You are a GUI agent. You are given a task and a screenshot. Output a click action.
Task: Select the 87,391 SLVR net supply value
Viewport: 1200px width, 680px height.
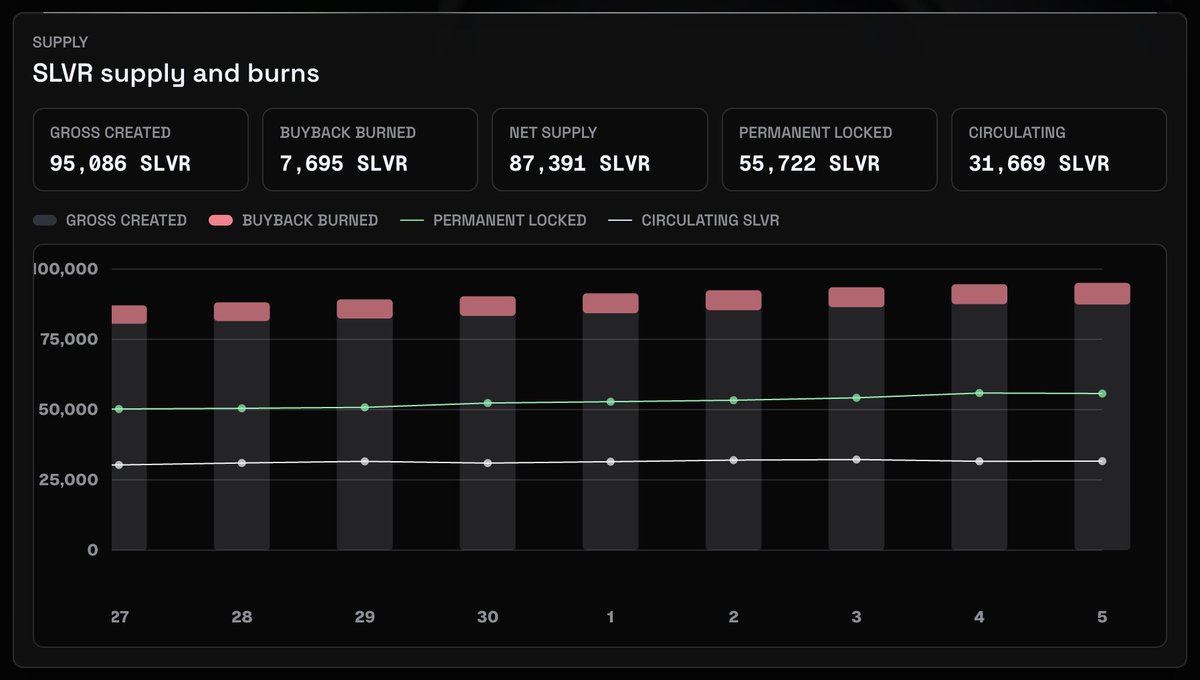pos(579,164)
